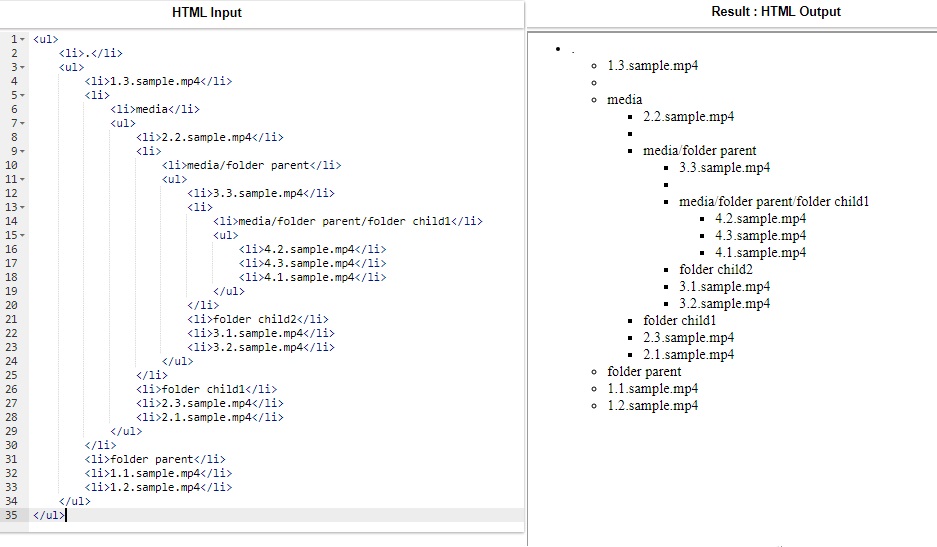Screen dimensions: 937x547
Task: Click the final '</ul>' on line 35
Action: coord(49,515)
